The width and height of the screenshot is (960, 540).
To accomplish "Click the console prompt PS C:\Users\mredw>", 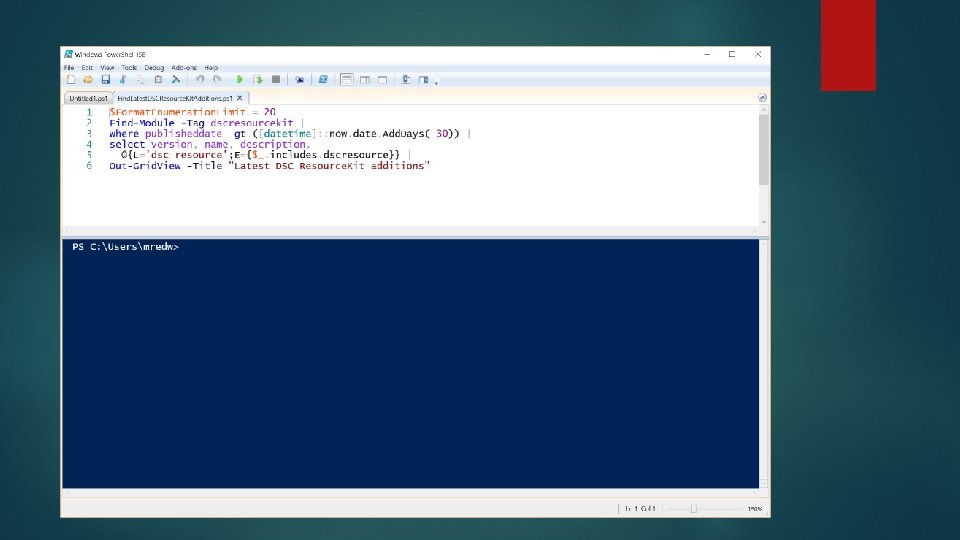I will click(126, 247).
